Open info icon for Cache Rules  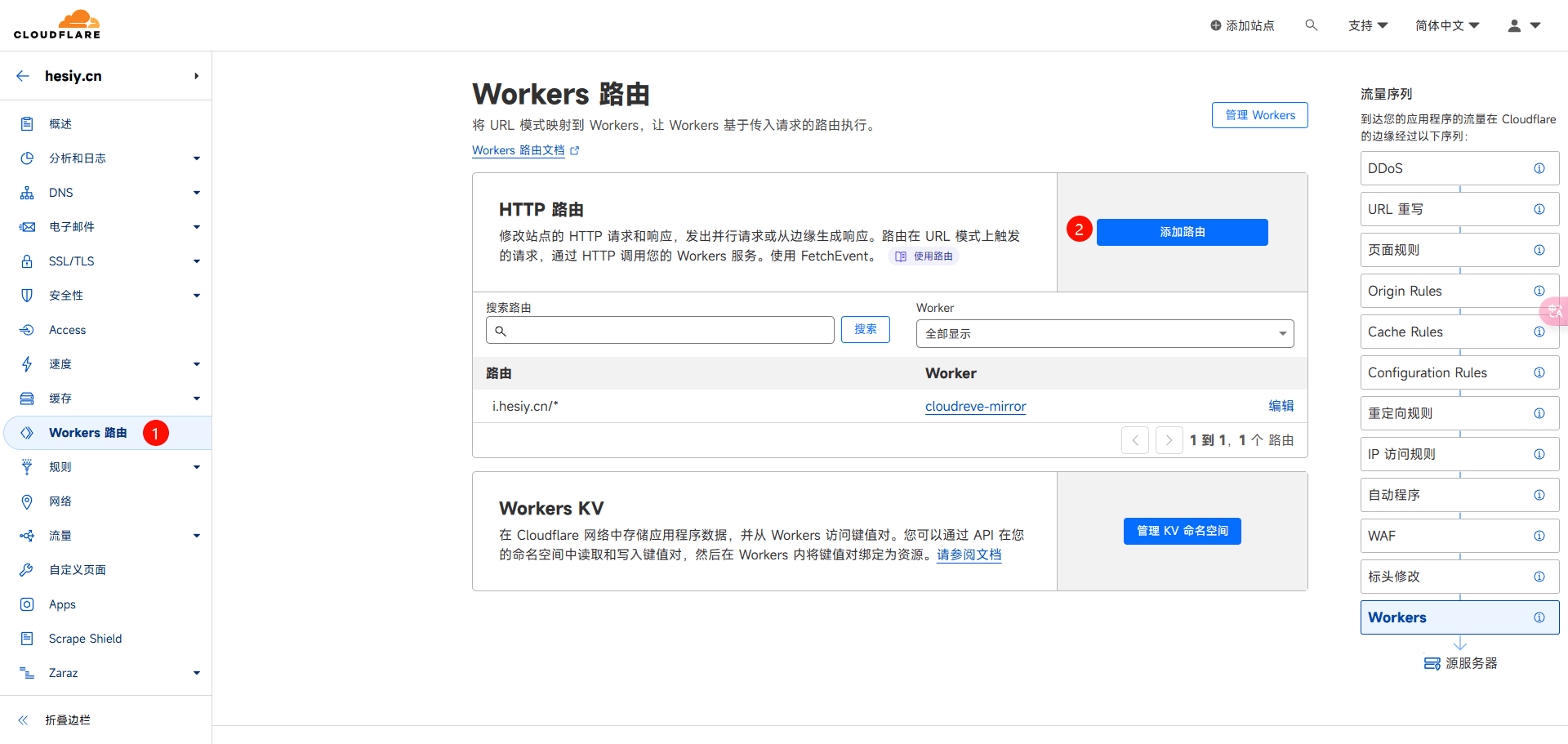(x=1539, y=332)
